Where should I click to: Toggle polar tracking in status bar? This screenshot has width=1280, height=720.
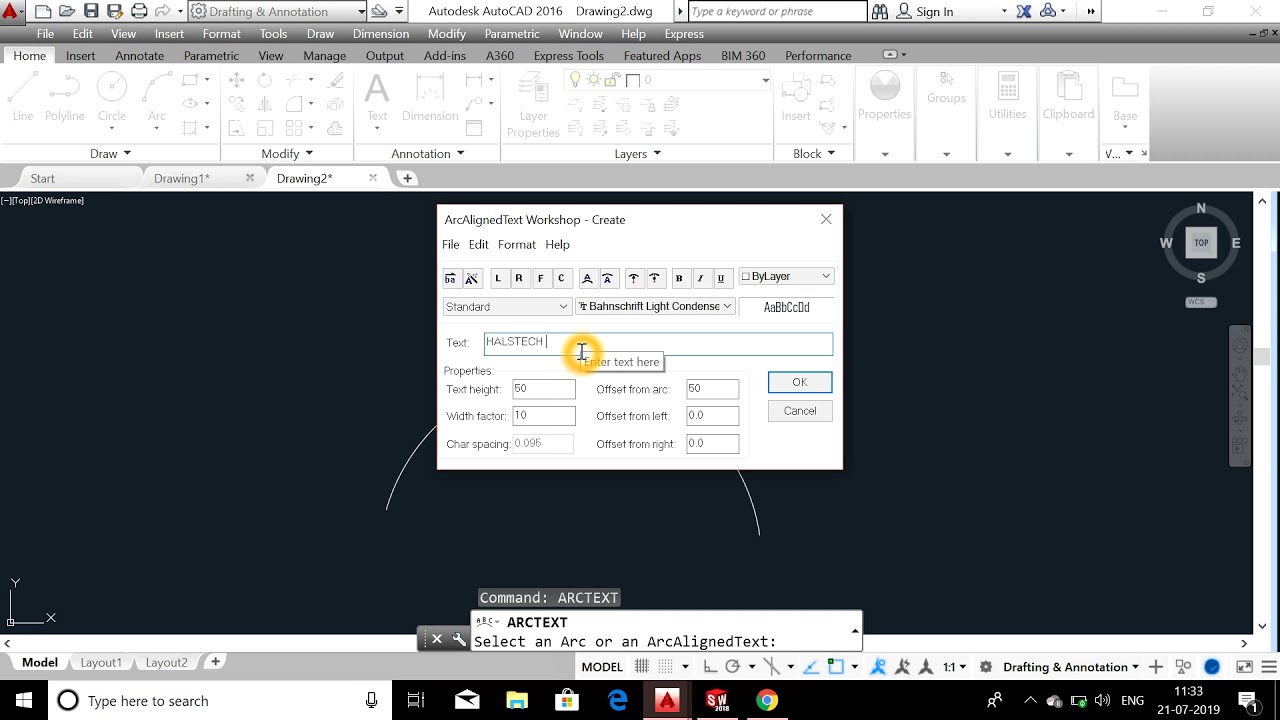(732, 667)
